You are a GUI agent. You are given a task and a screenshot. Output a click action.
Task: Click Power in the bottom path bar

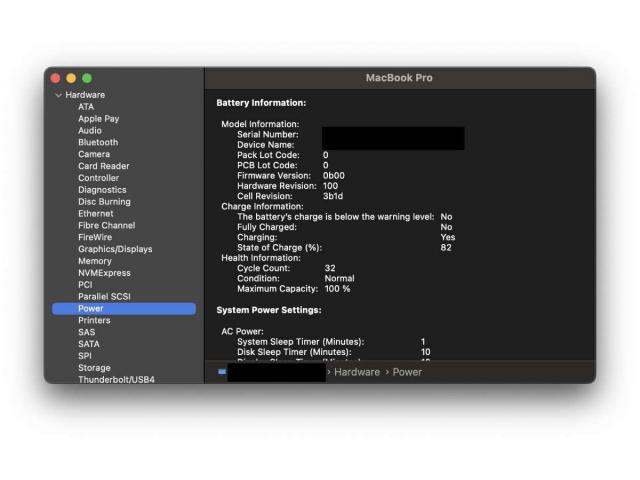point(407,372)
